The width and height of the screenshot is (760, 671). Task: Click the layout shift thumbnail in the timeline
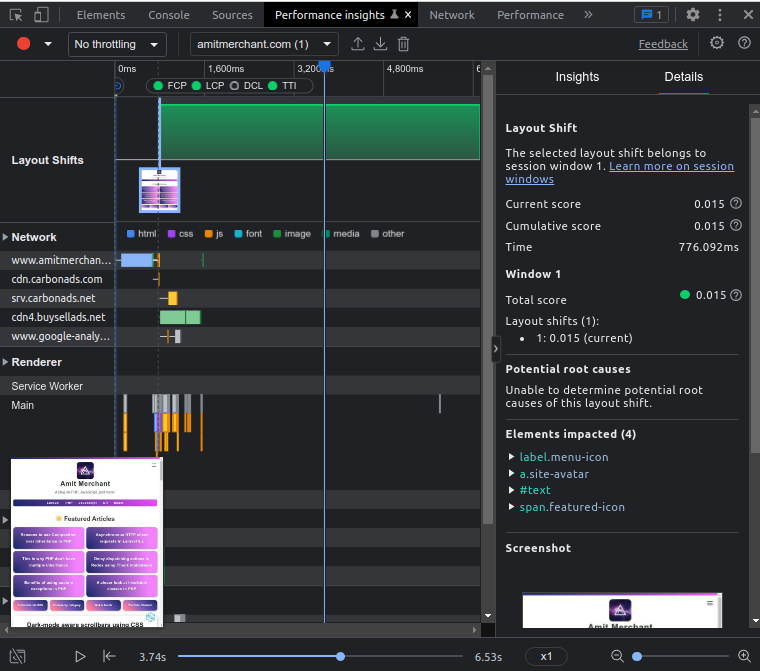point(159,190)
